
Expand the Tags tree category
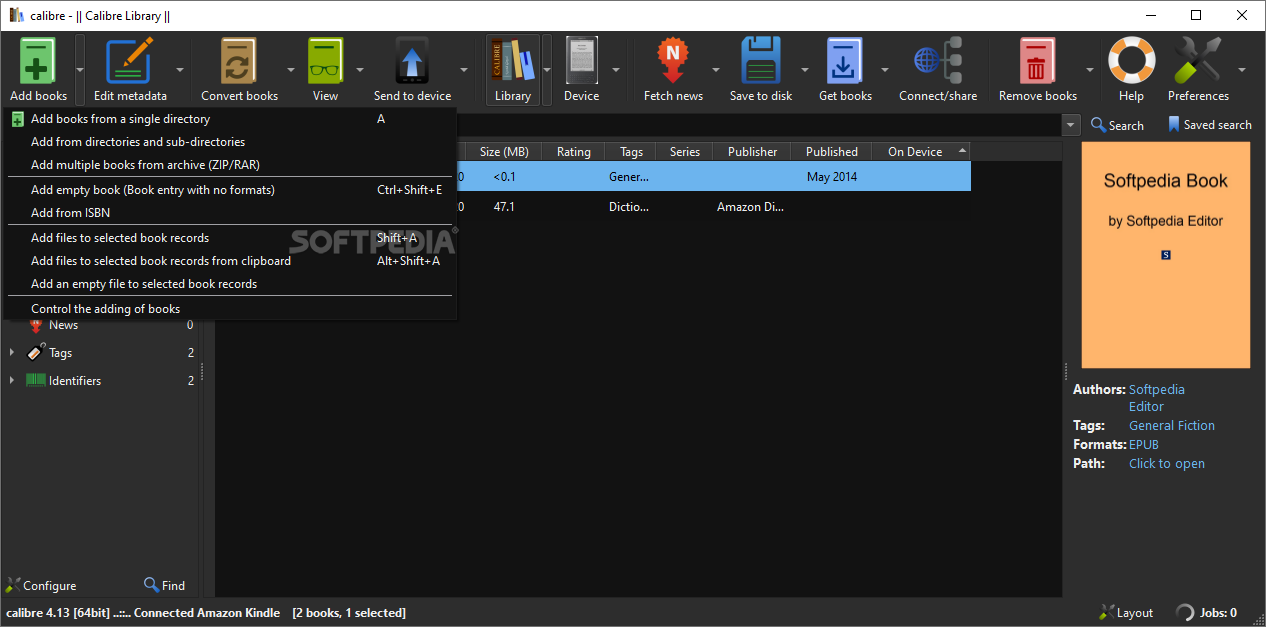click(12, 353)
